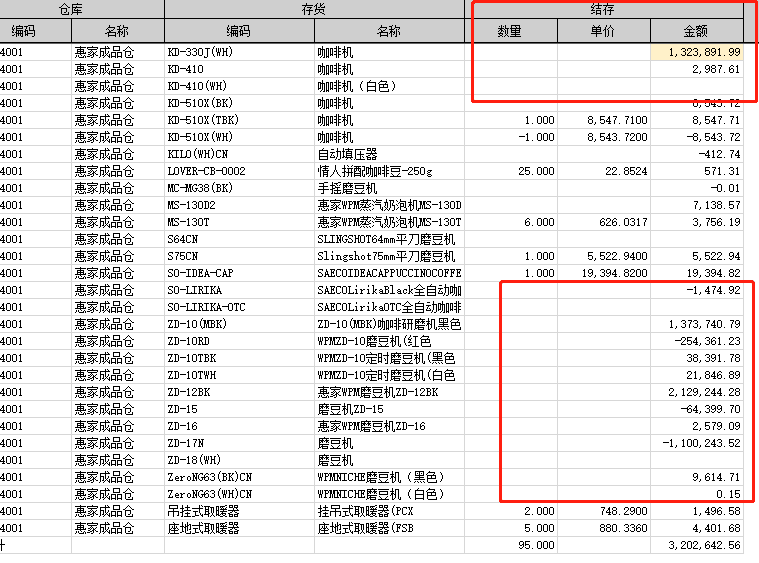Select name cell 手摇磨豆机

point(389,188)
